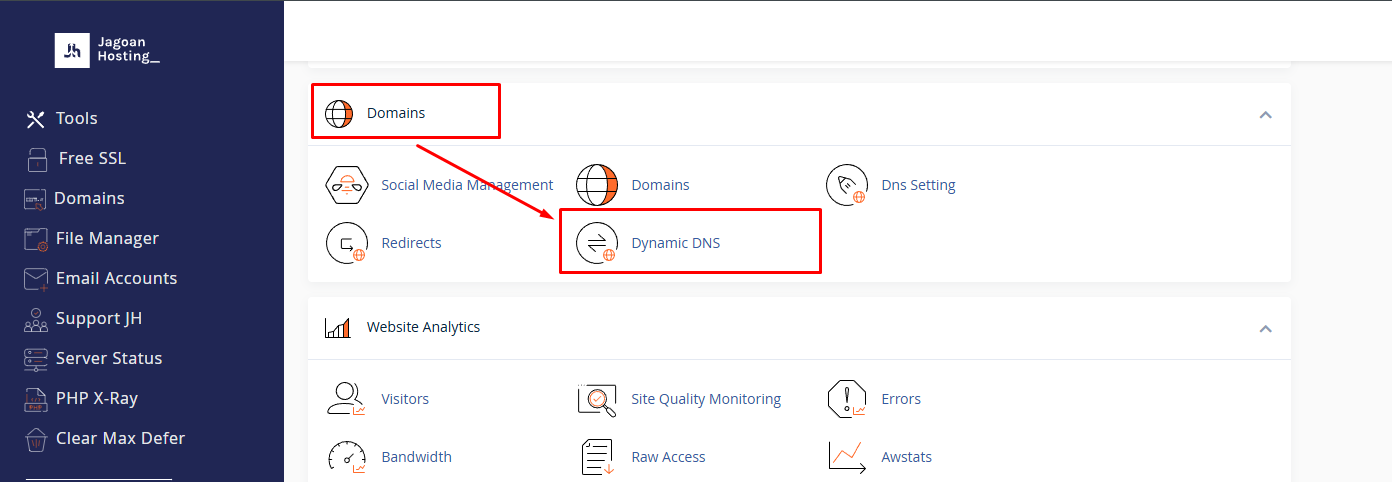1392x482 pixels.
Task: Click the Site Quality Monitoring icon
Action: [x=597, y=399]
